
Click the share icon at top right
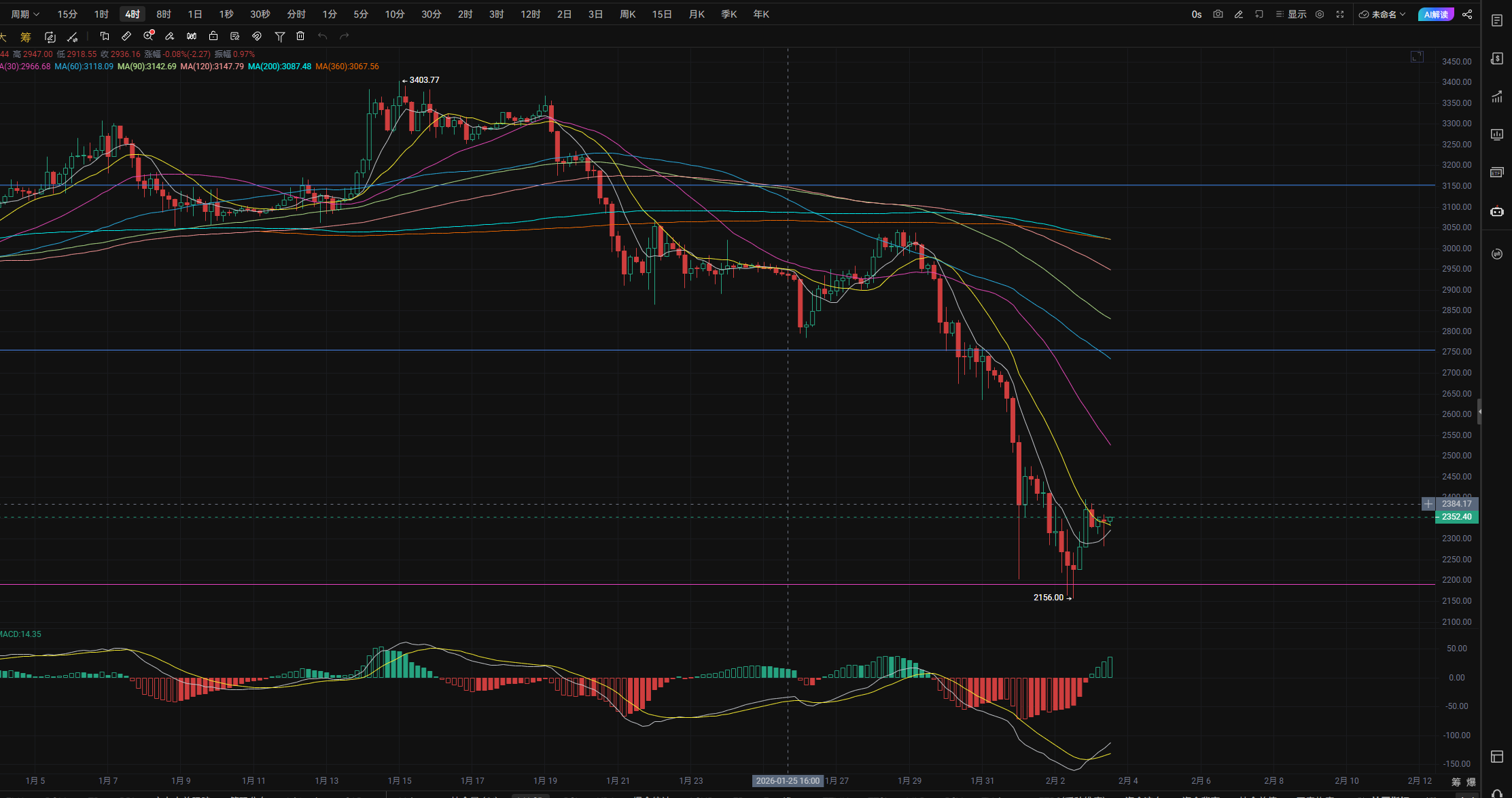pos(1467,14)
